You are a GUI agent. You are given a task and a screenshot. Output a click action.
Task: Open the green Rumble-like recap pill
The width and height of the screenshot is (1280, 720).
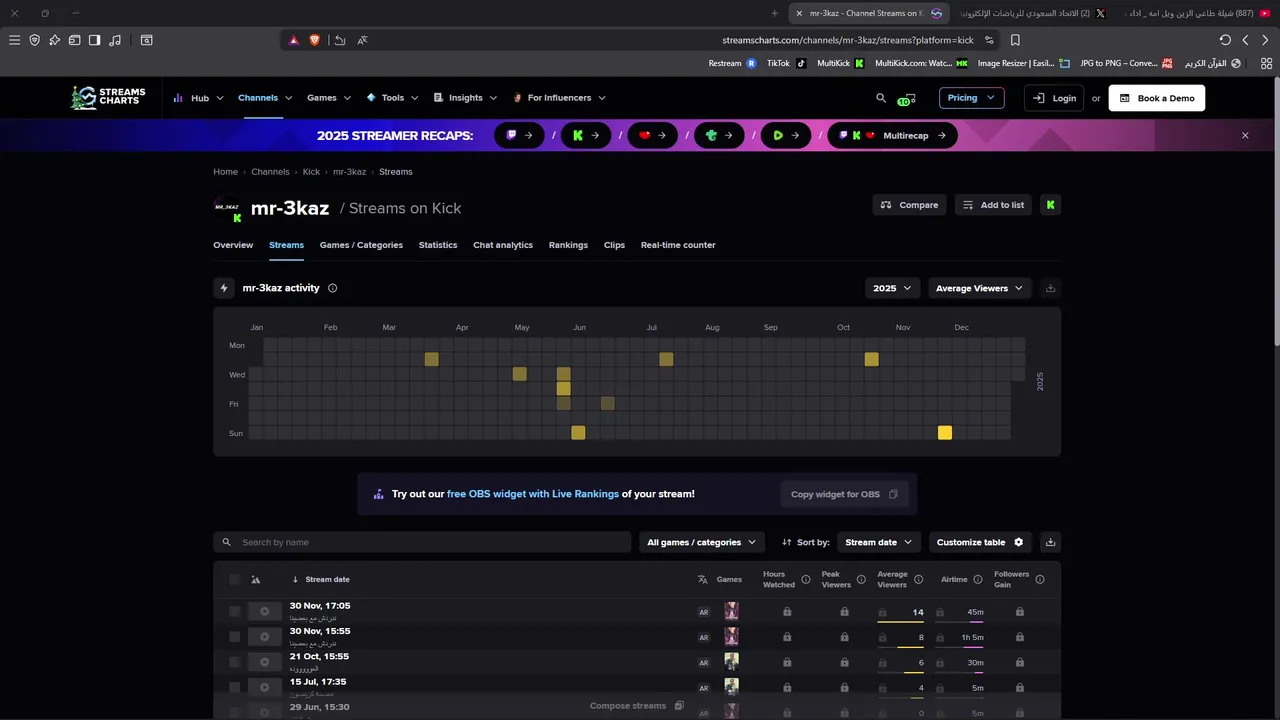tap(719, 135)
